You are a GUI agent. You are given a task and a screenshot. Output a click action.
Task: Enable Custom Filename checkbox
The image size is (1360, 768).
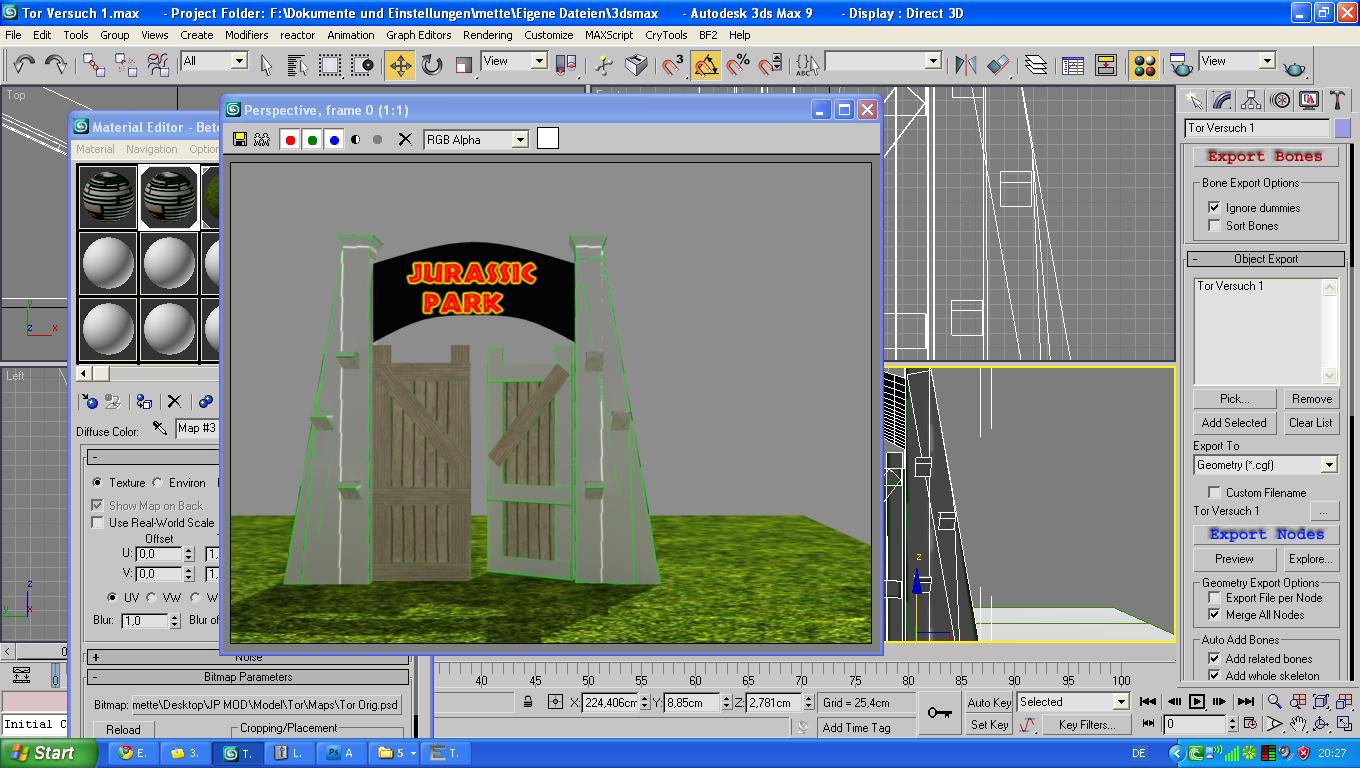(1214, 492)
